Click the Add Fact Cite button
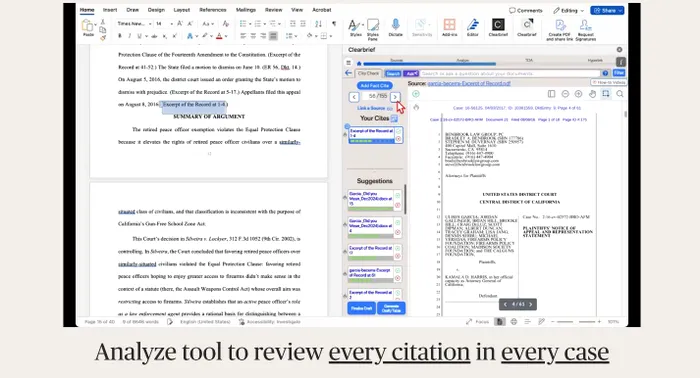 click(x=375, y=86)
